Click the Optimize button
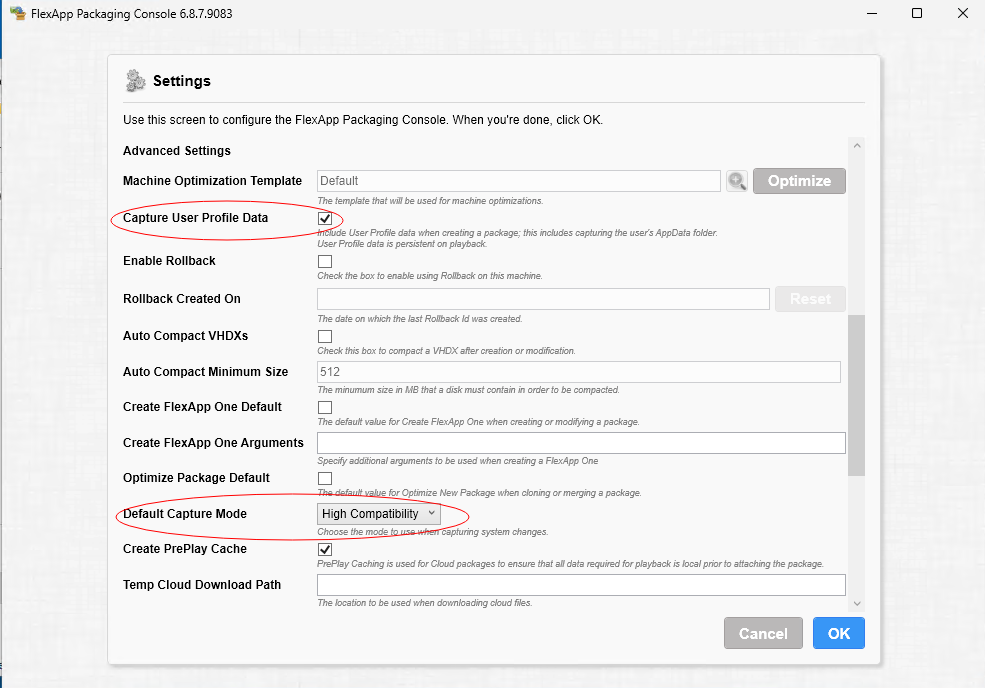Viewport: 985px width, 688px height. click(x=799, y=181)
